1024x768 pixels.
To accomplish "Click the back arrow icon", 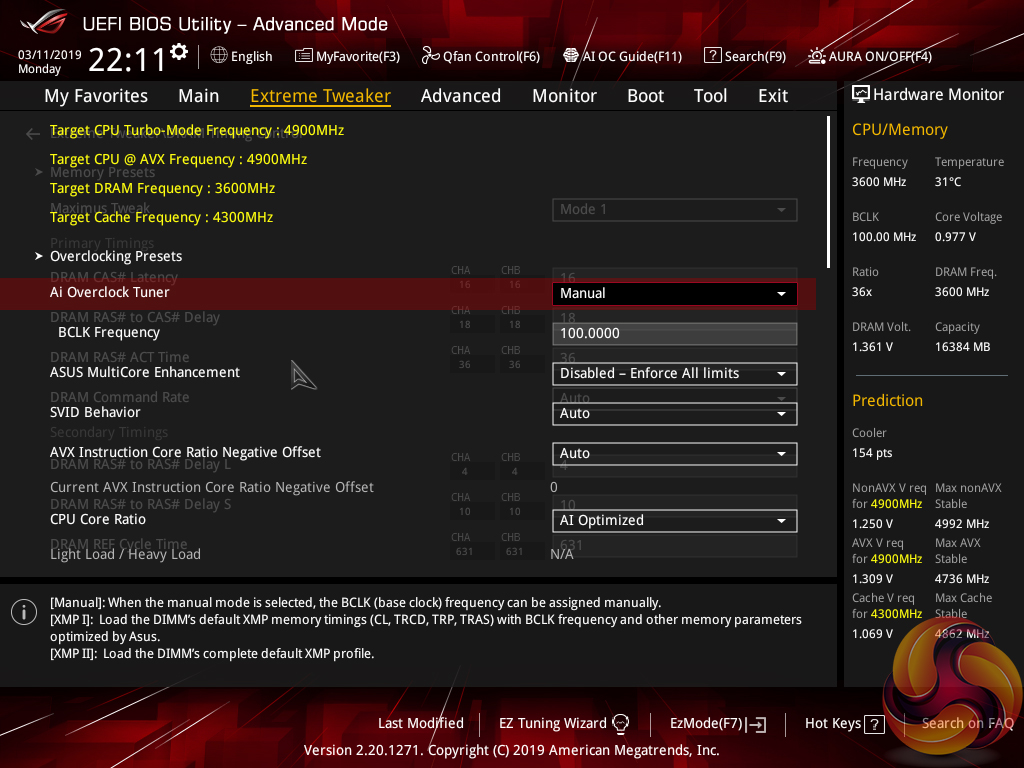I will tap(33, 133).
